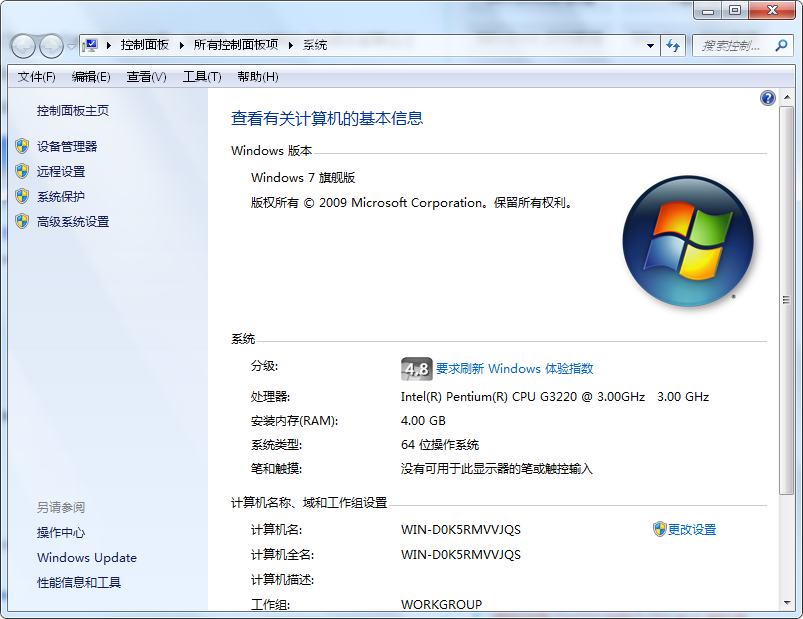Open the 编辑(E) menu
The width and height of the screenshot is (803, 619).
[x=91, y=77]
